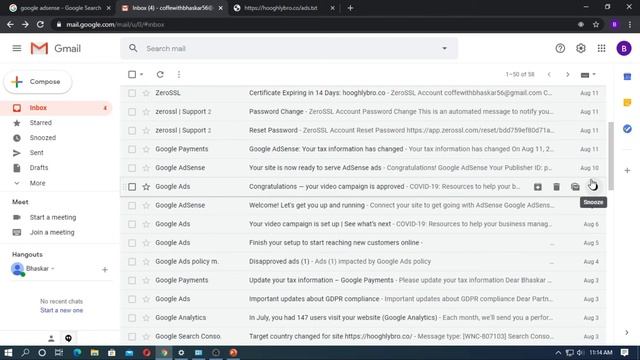Tick checkbox for Google Payments tax information changed email

[x=132, y=149]
